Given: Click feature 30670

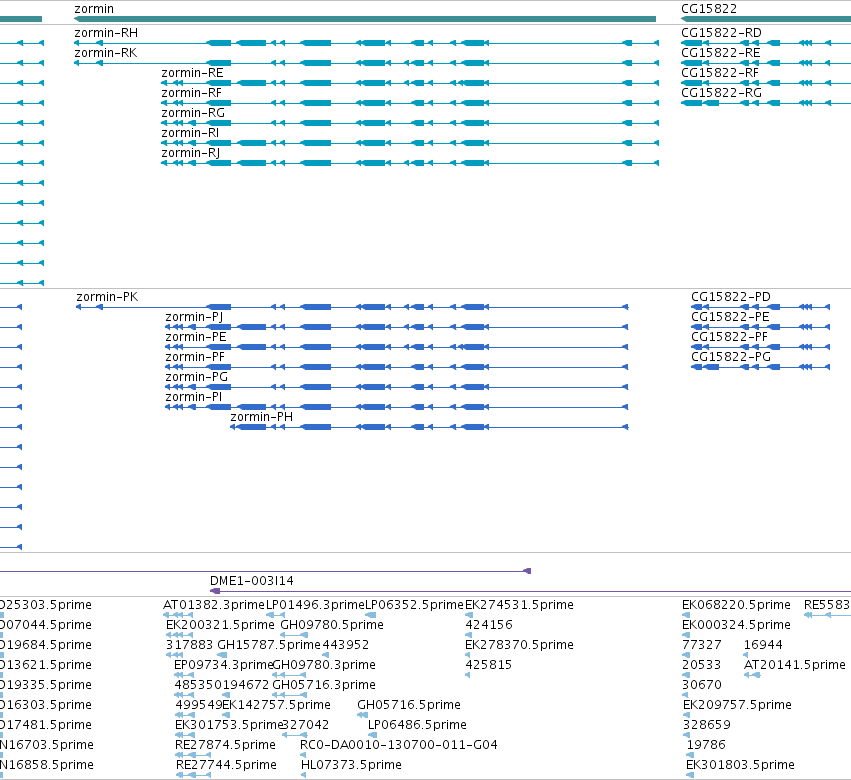Looking at the screenshot, I should click(x=702, y=686).
